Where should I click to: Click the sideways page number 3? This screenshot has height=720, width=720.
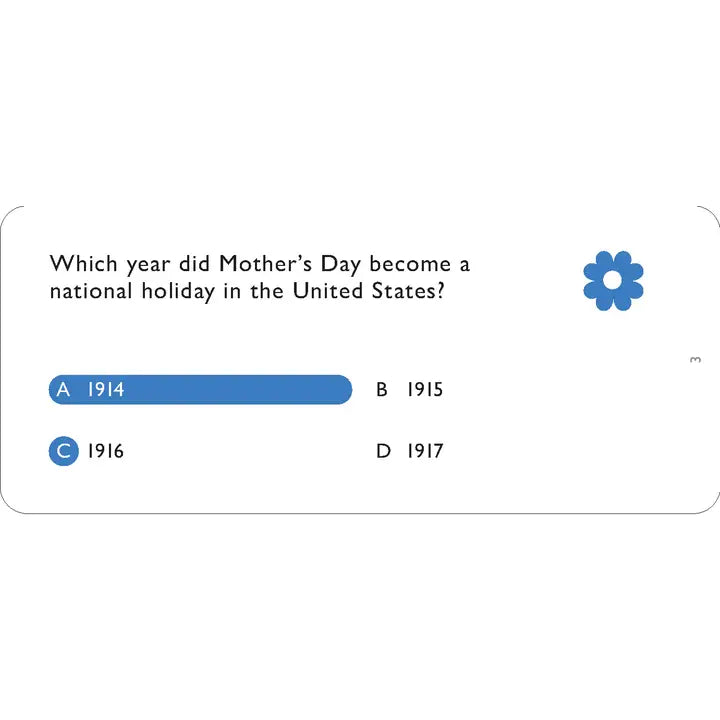pyautogui.click(x=695, y=360)
